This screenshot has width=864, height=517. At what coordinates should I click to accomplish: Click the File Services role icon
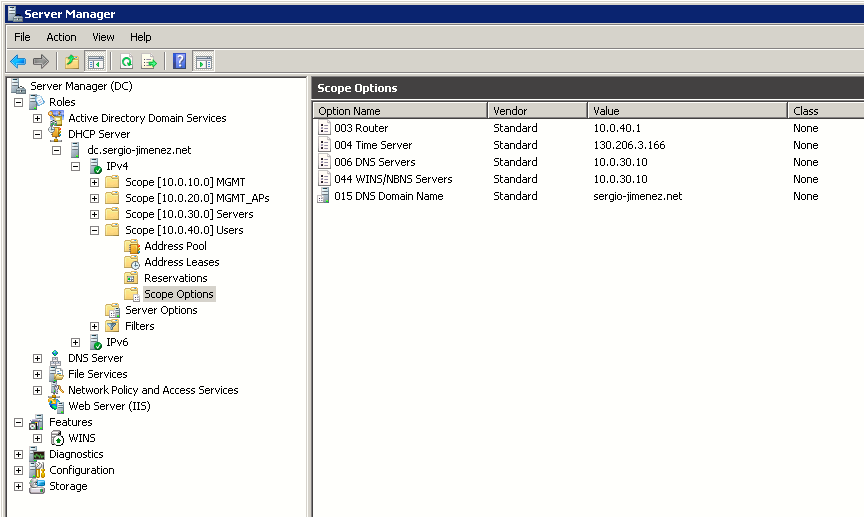point(56,374)
